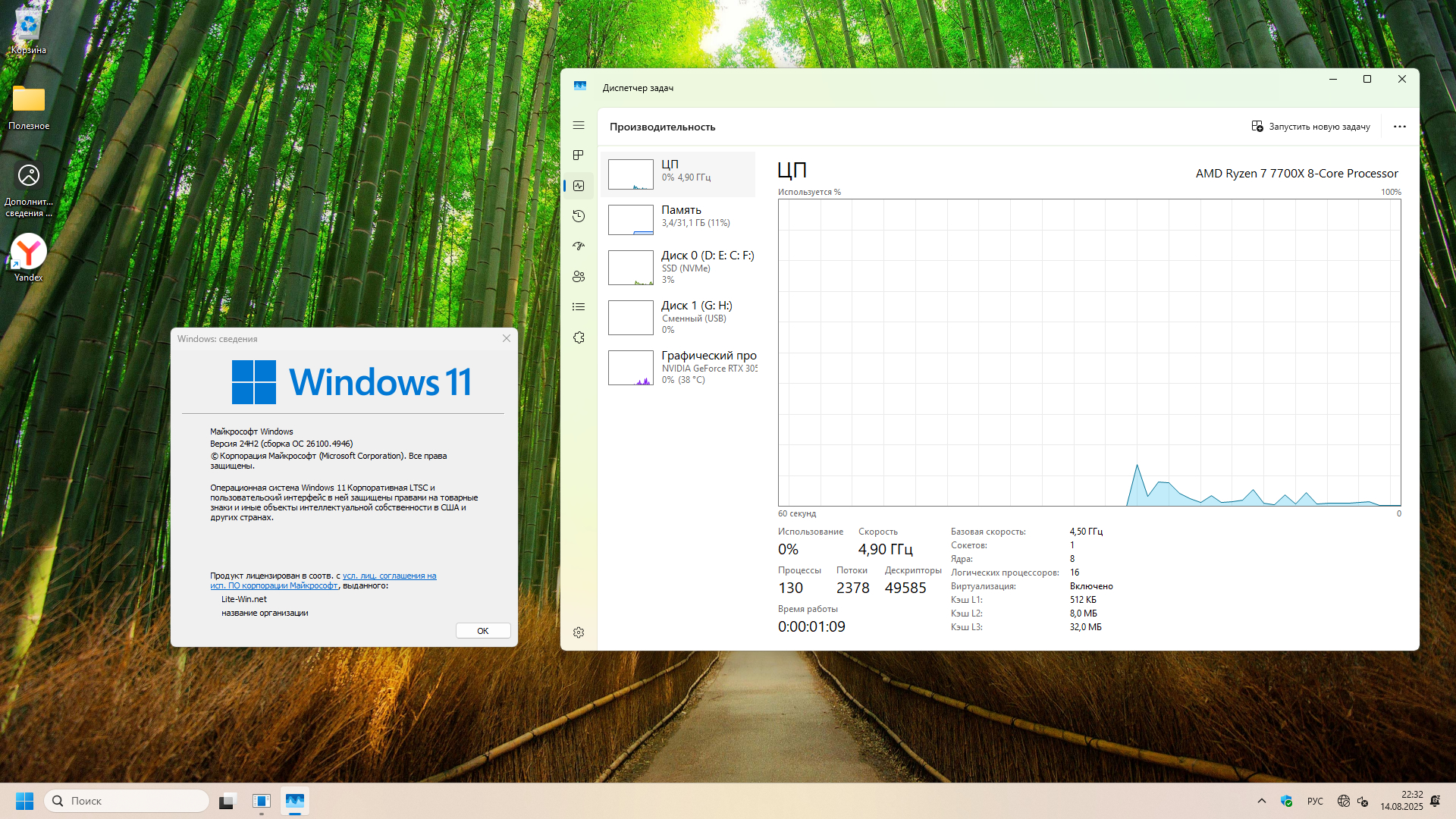The height and width of the screenshot is (819, 1456).
Task: Switch the РУС keyboard language indicator
Action: click(x=1315, y=801)
